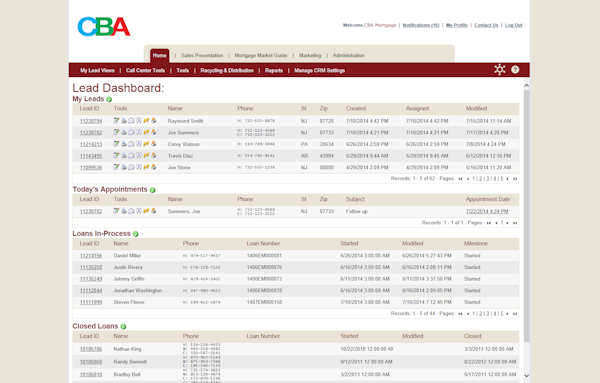This screenshot has width=600, height=383.
Task: Click the orange person icon for Raymond Smith
Action: 153,121
